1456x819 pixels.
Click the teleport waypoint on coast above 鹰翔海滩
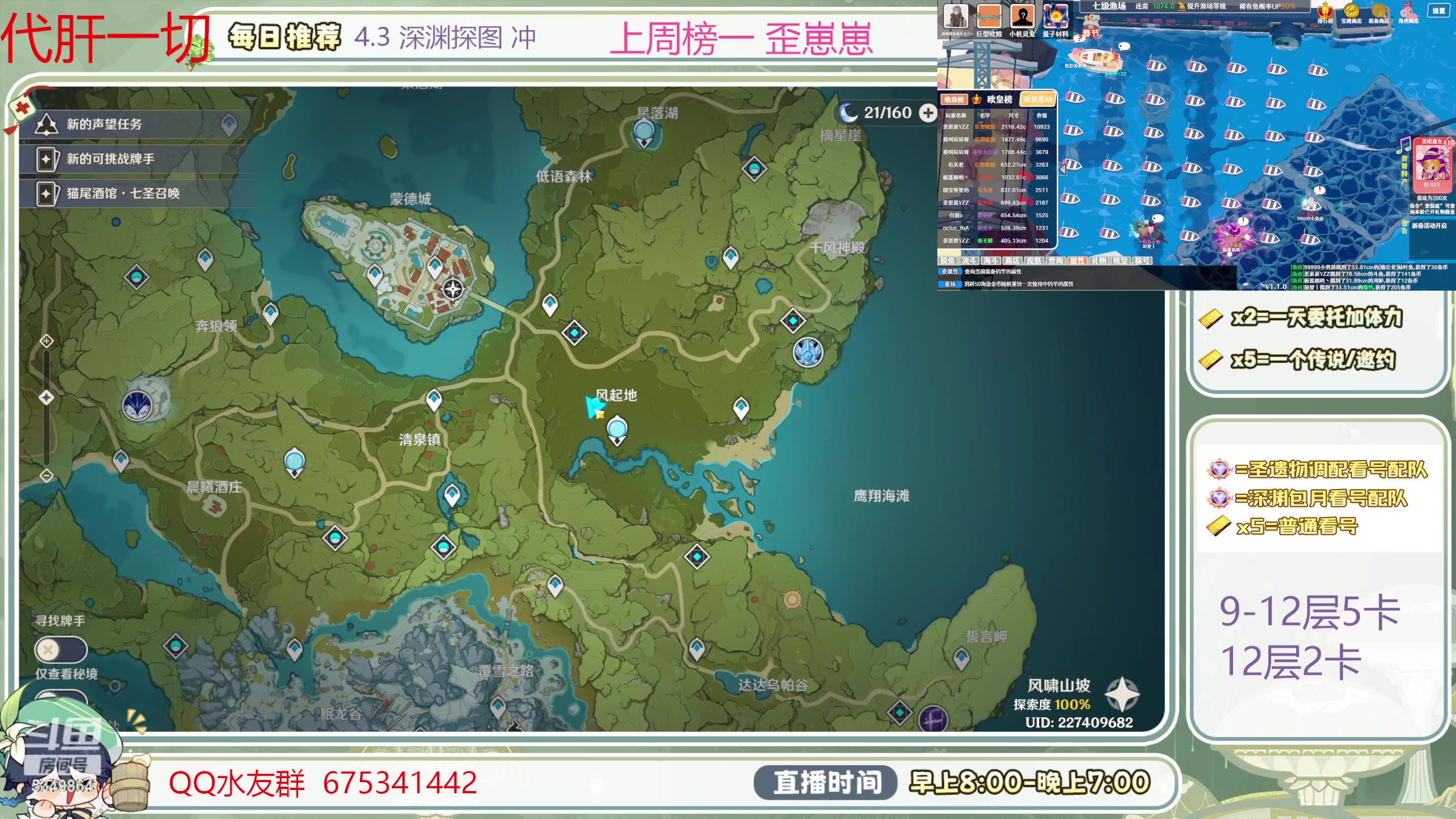(741, 408)
